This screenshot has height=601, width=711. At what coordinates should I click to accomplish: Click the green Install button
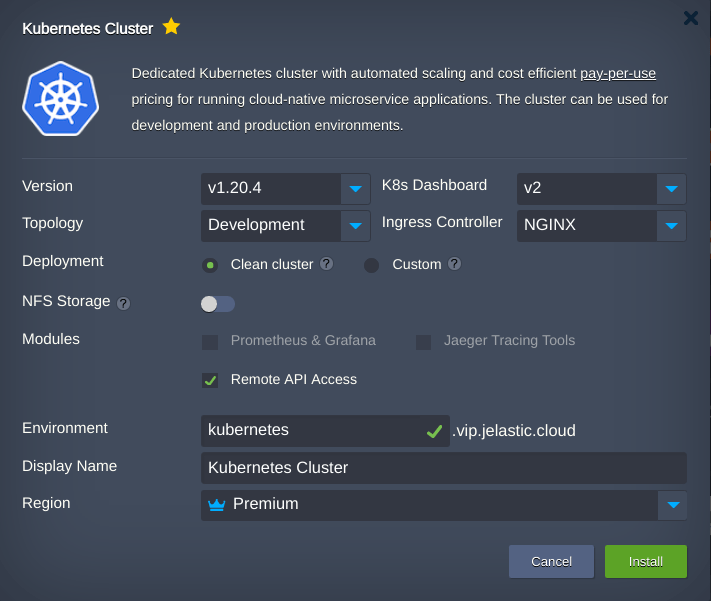coord(646,562)
